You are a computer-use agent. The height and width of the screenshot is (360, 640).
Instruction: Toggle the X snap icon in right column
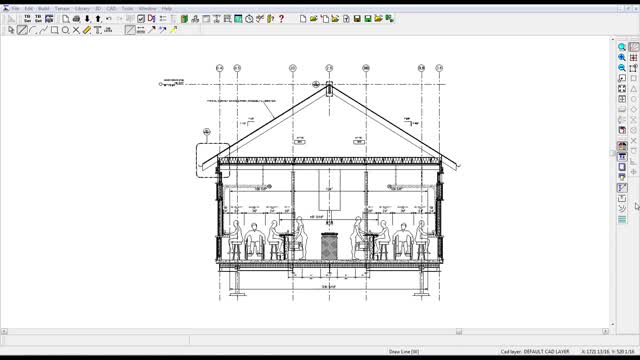click(633, 141)
